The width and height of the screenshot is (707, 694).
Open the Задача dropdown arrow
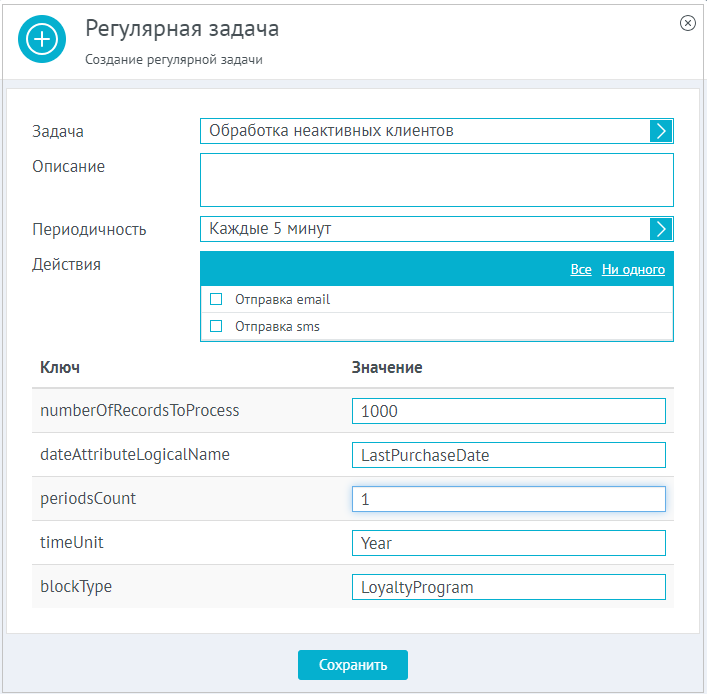tap(661, 131)
